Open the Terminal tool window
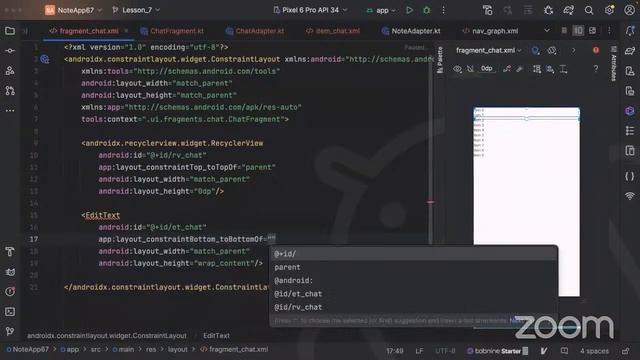Screen dimensions: 640x360 pos(10,312)
